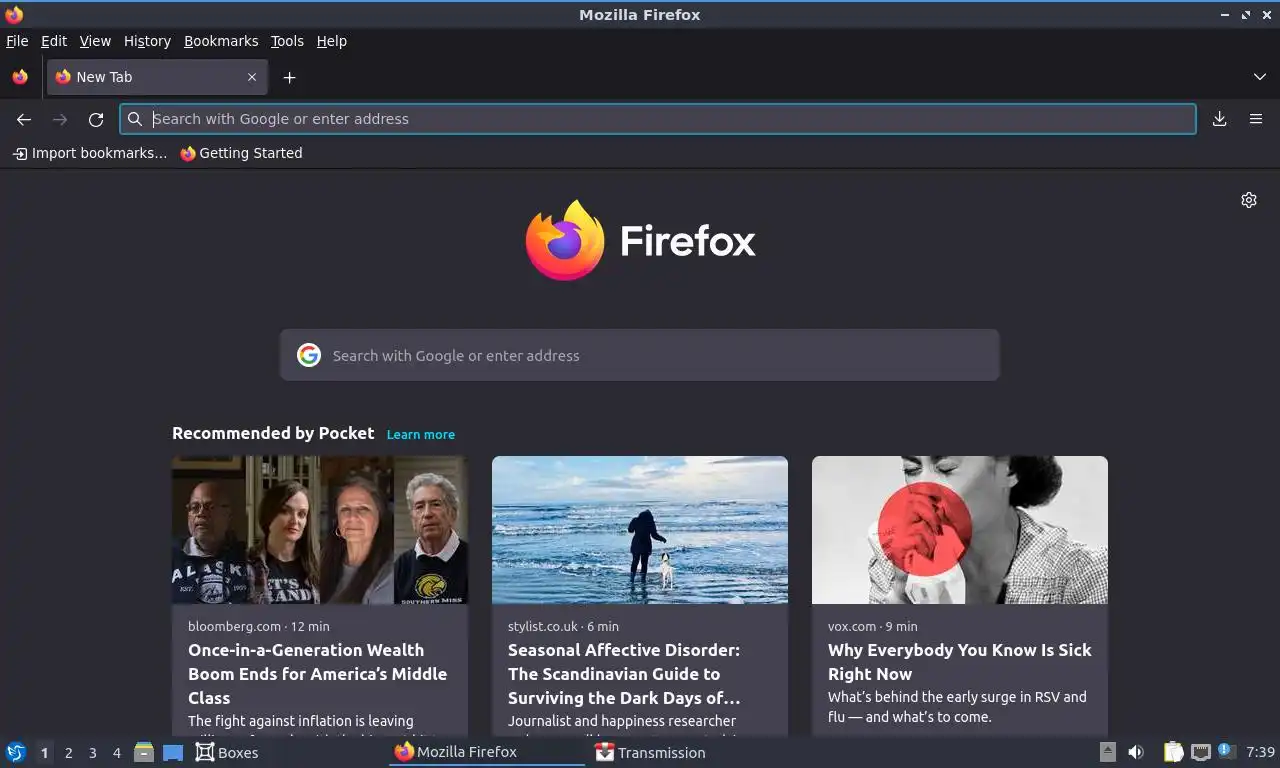Switch to workspace 2
This screenshot has width=1280, height=768.
69,753
